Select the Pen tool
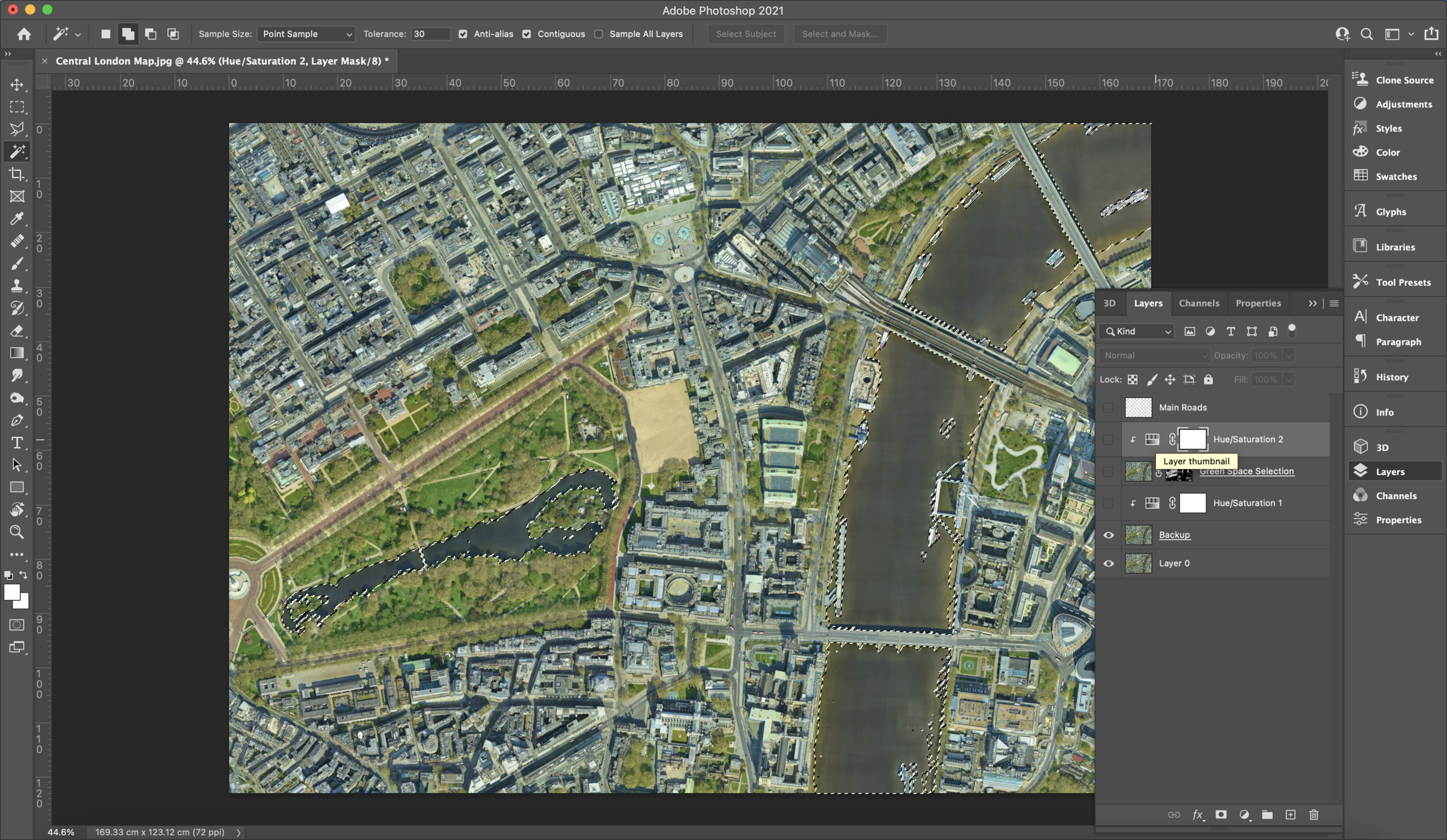1447x840 pixels. pos(17,421)
